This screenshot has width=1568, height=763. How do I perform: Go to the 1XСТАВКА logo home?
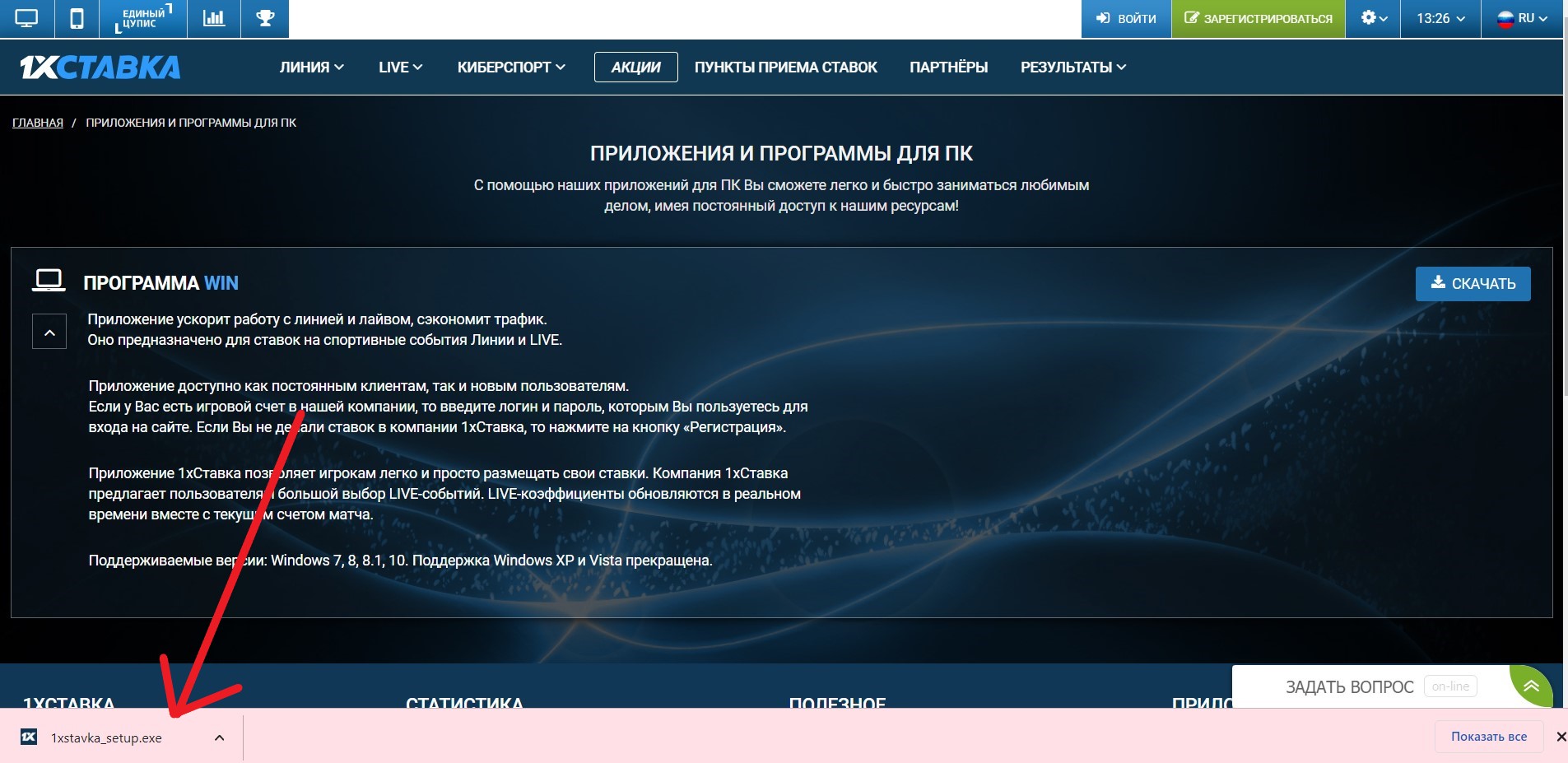(x=100, y=67)
